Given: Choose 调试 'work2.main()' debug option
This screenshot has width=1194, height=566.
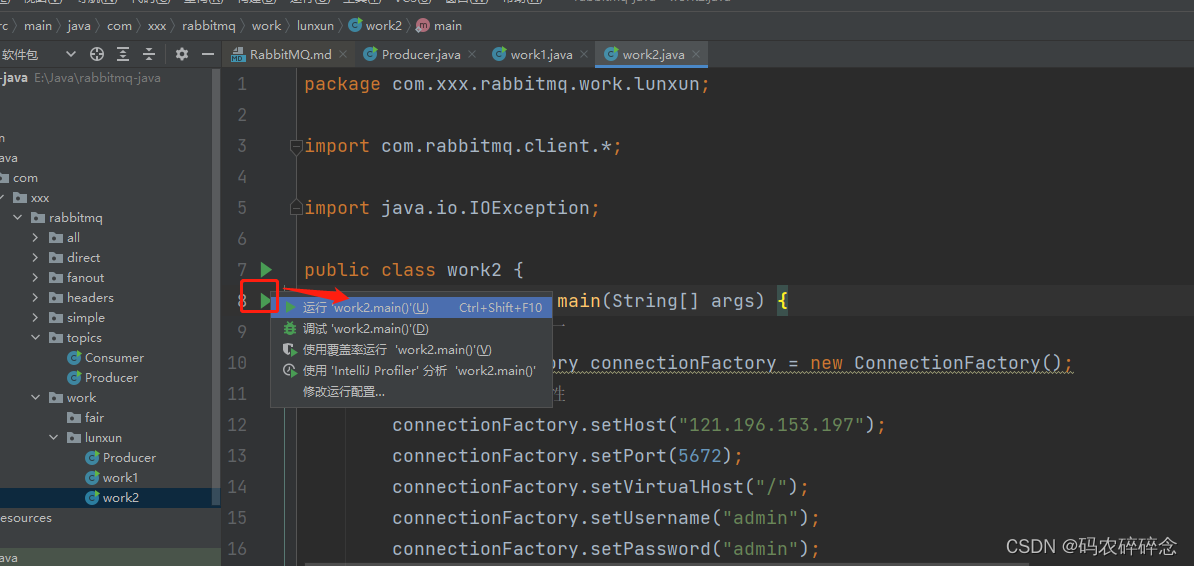Looking at the screenshot, I should tap(412, 329).
